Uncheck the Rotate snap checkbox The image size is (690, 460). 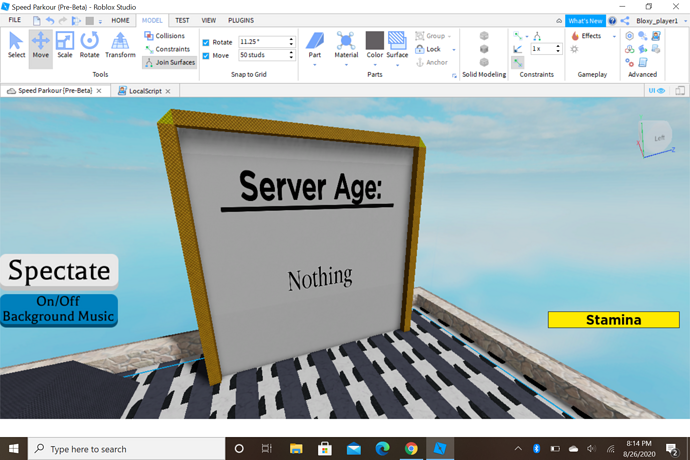point(206,42)
